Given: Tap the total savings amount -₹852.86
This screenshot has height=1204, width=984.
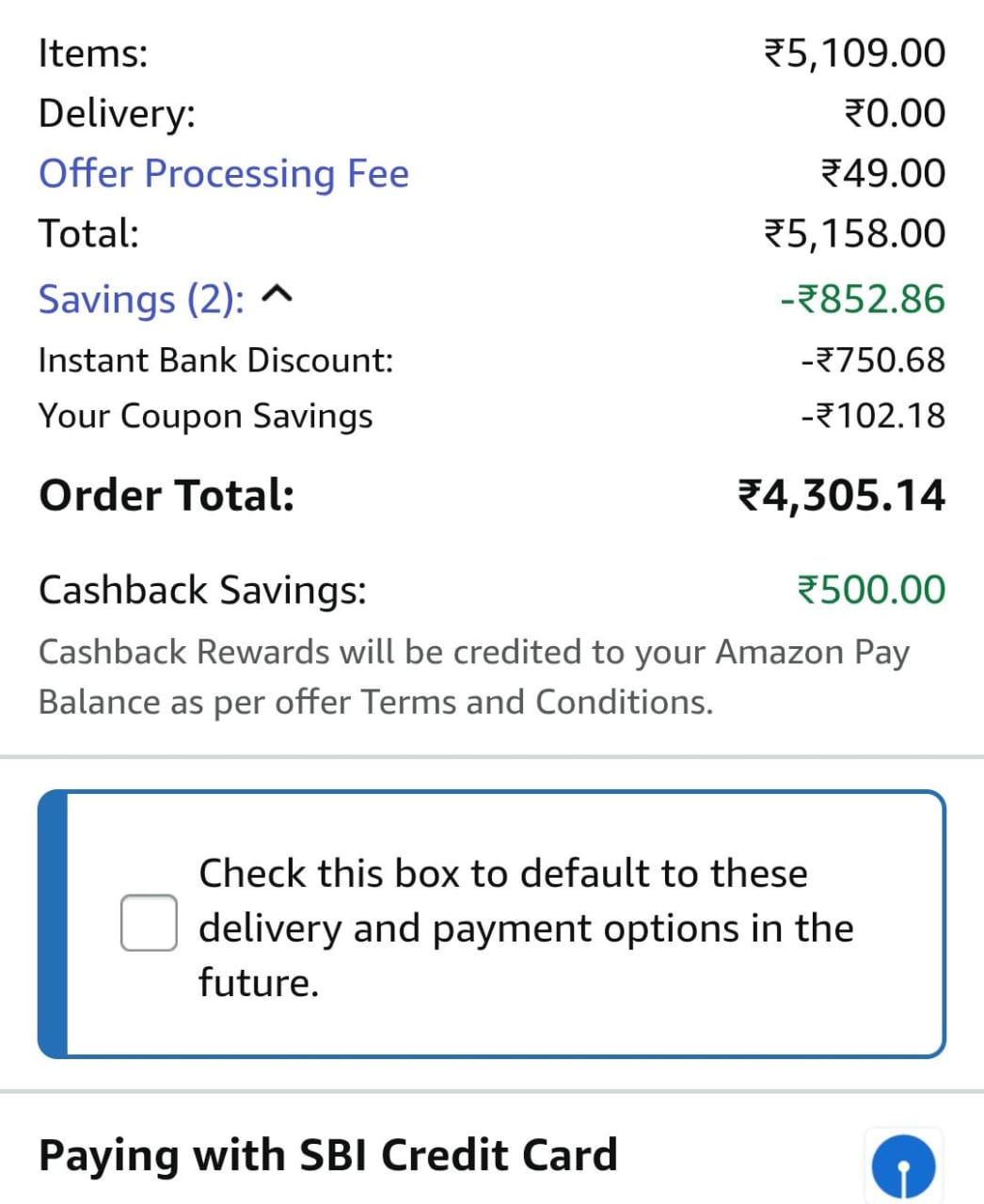Looking at the screenshot, I should (863, 299).
